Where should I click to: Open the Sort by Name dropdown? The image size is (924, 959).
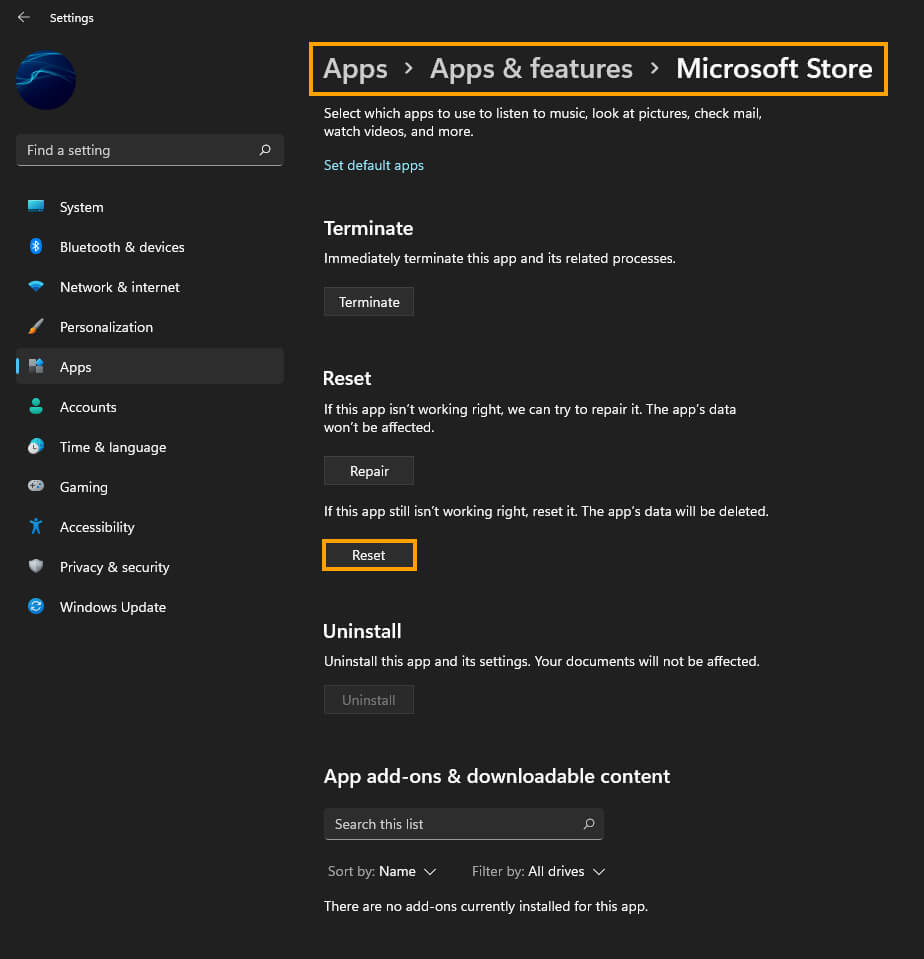coord(382,872)
